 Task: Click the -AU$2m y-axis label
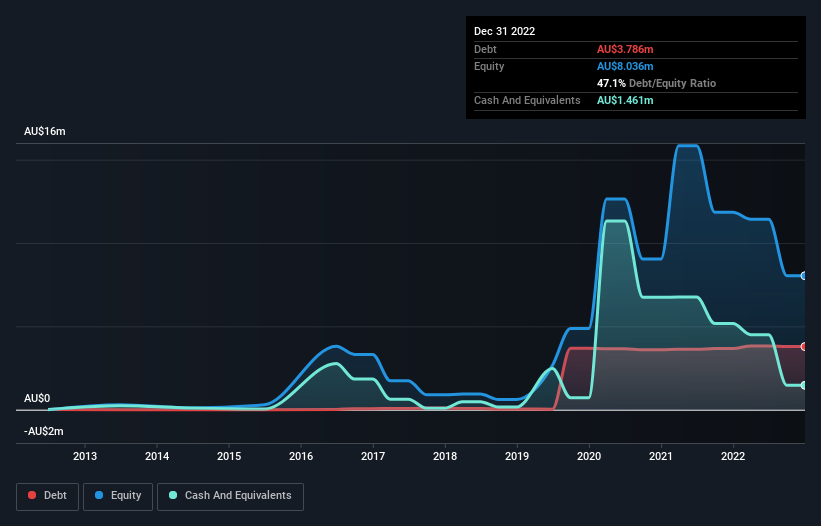point(43,431)
